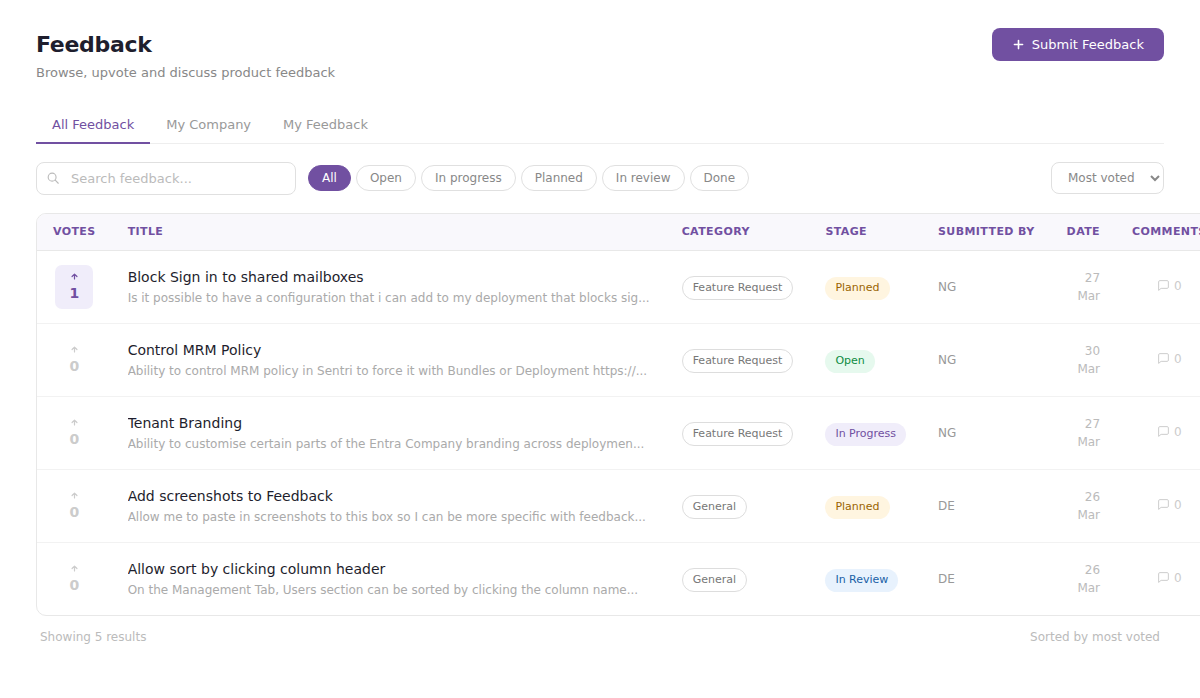
Task: Open comments on the Control MRM Policy row
Action: [x=1169, y=359]
